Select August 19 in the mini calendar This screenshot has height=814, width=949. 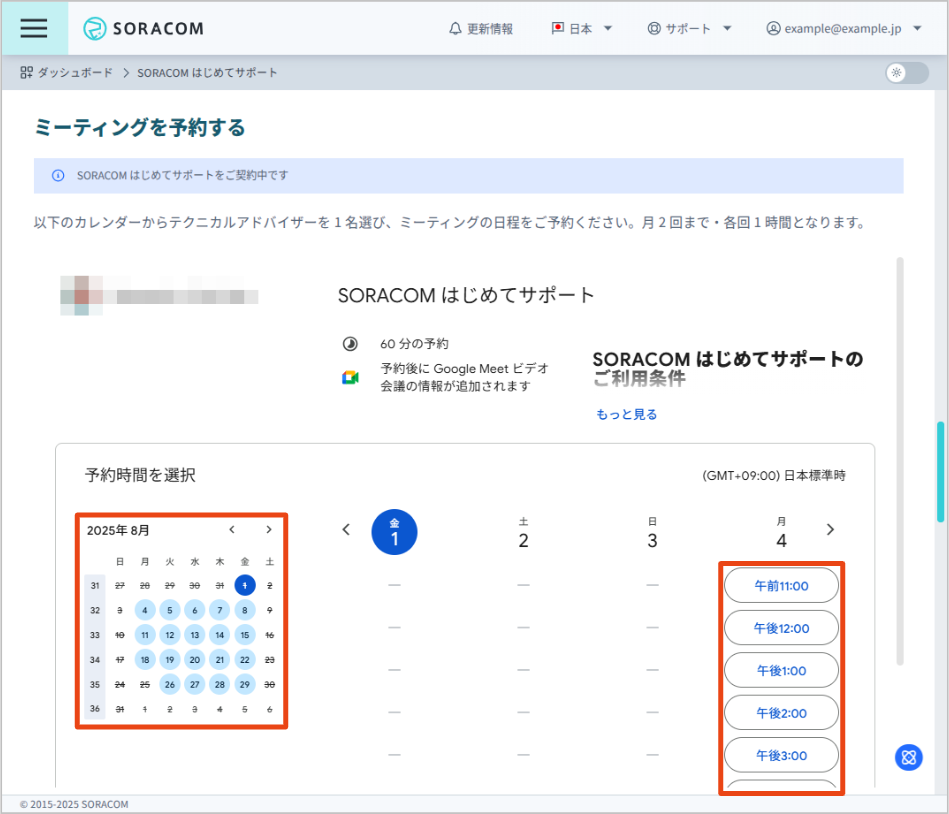tap(170, 660)
